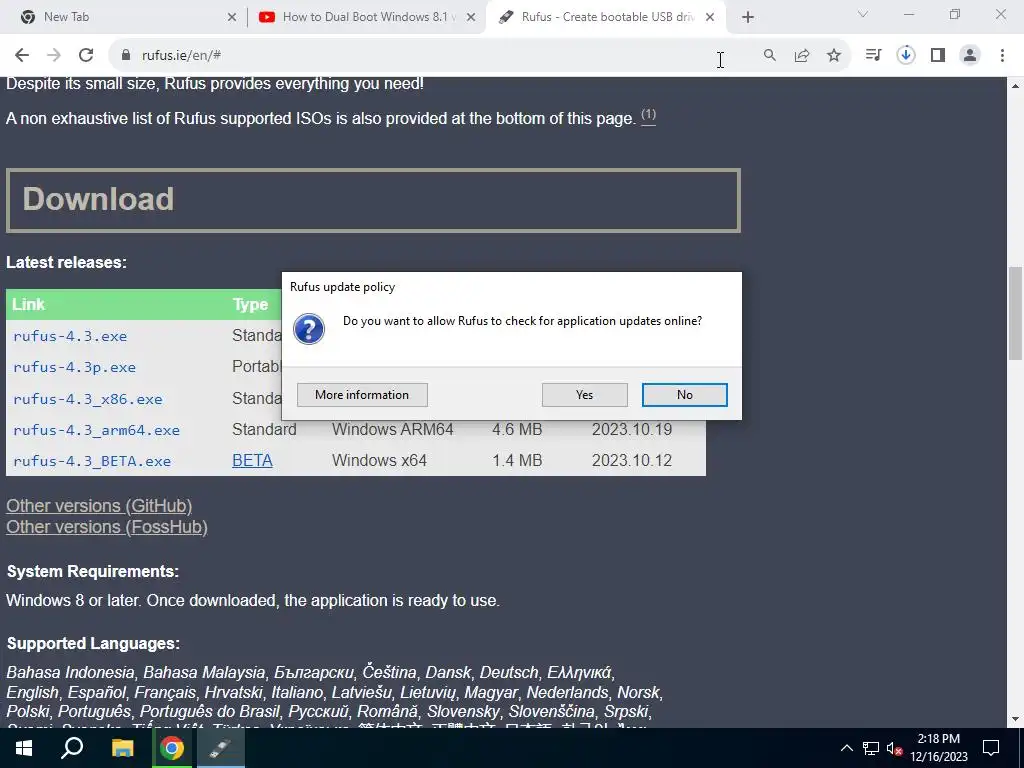Click the network tray icon
The width and height of the screenshot is (1024, 768).
pos(871,748)
